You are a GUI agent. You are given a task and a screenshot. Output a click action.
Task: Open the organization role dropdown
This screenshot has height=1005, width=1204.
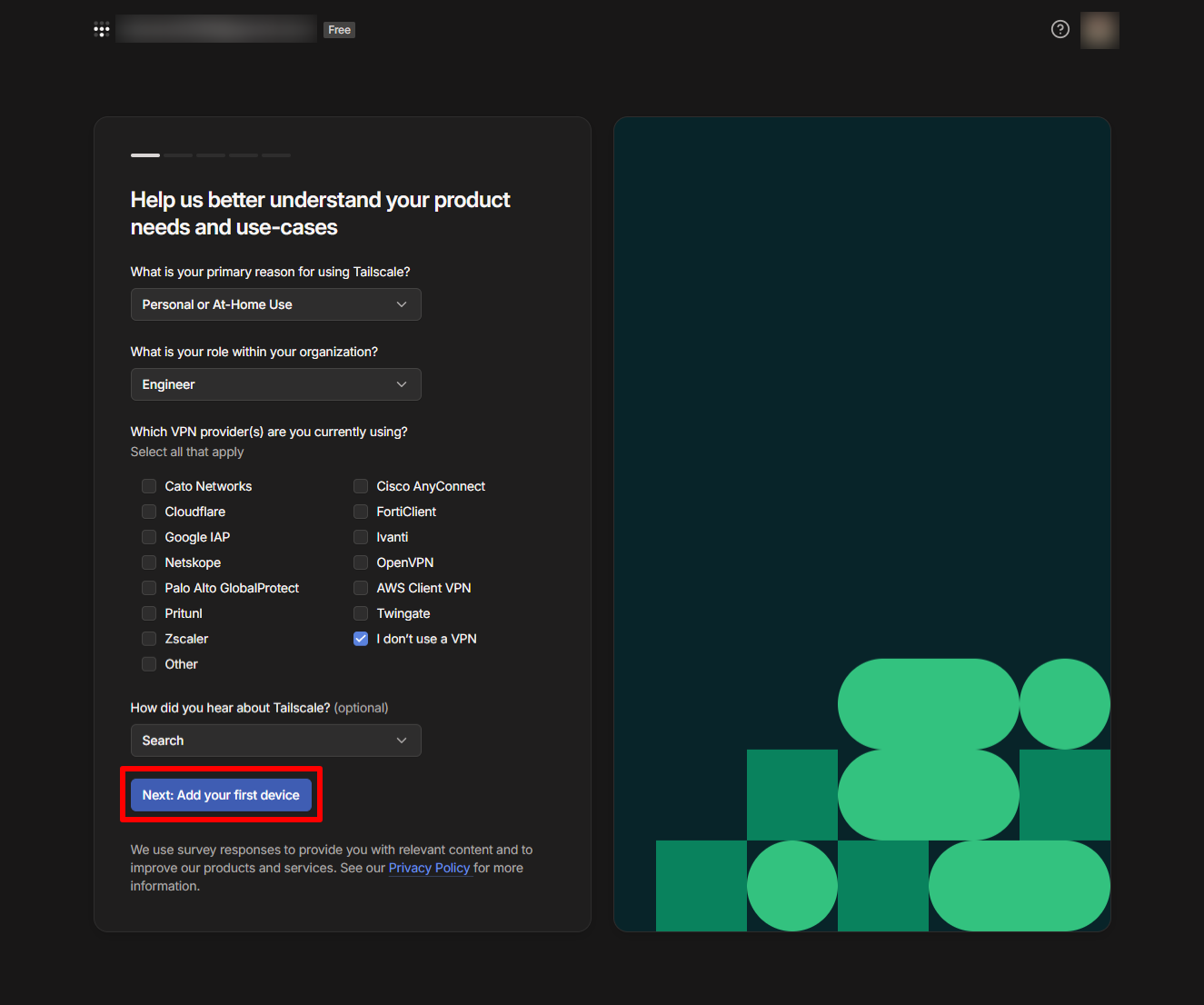pos(275,384)
